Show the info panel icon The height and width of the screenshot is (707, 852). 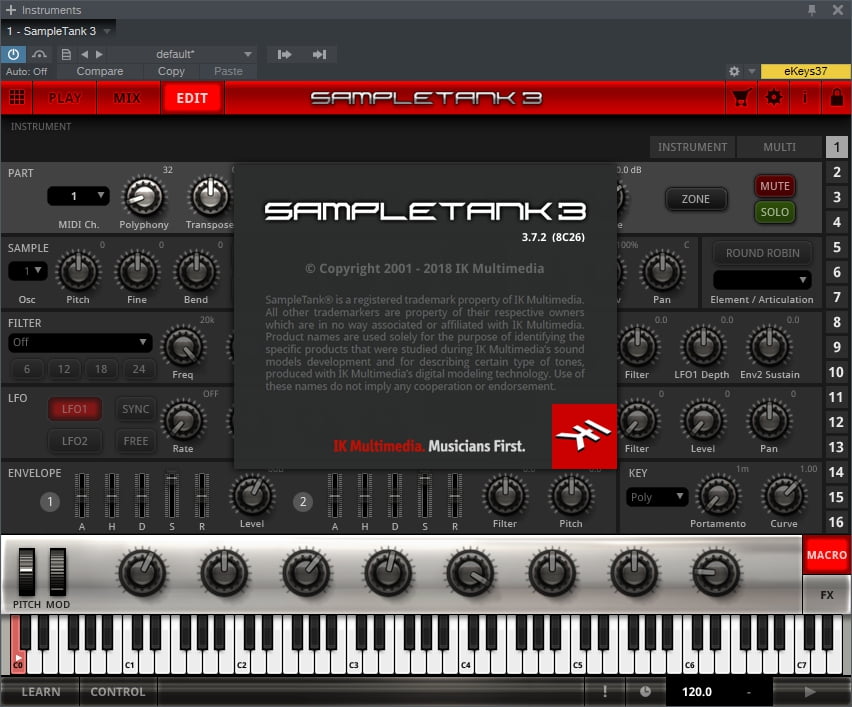point(805,98)
